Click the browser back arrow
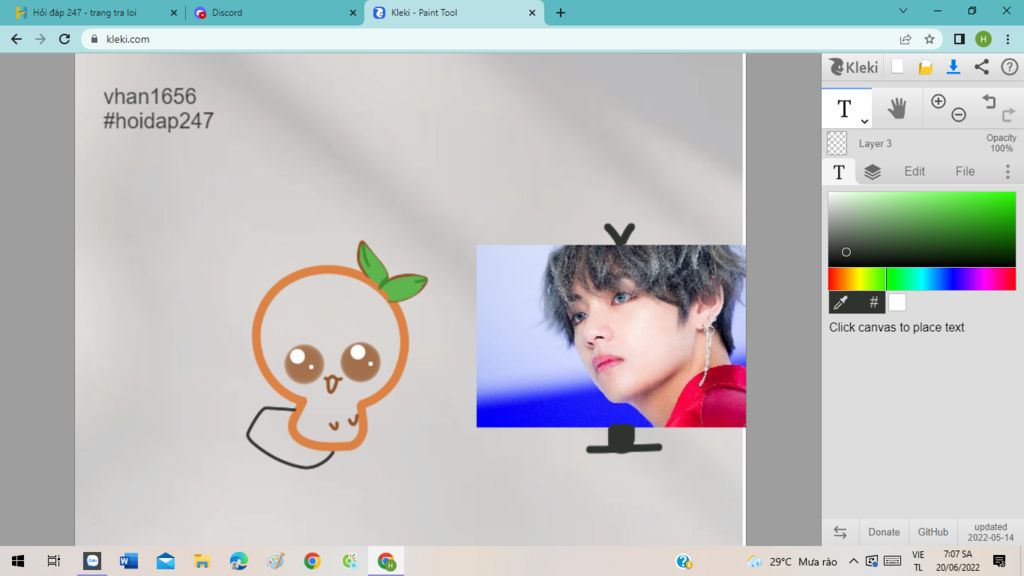Image resolution: width=1024 pixels, height=576 pixels. coord(16,39)
